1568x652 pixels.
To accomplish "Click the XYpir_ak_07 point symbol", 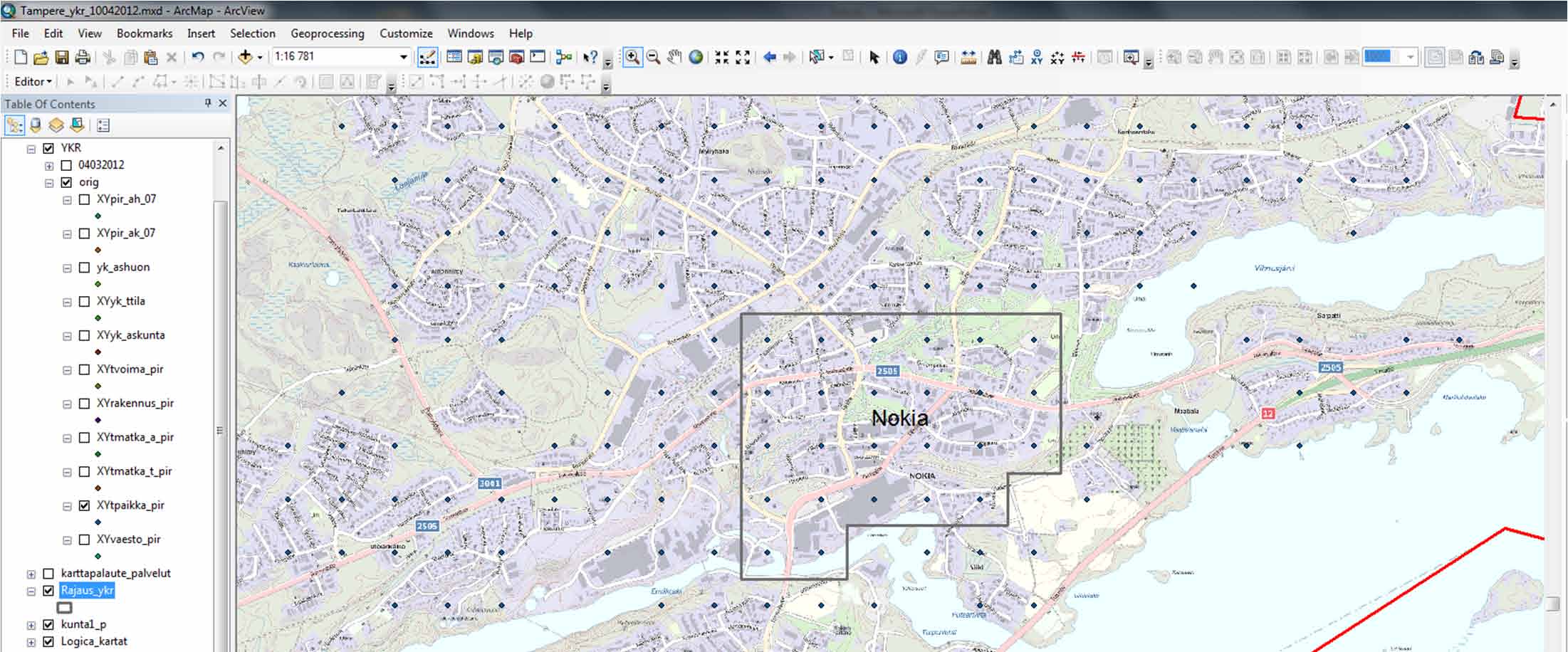I will [98, 250].
